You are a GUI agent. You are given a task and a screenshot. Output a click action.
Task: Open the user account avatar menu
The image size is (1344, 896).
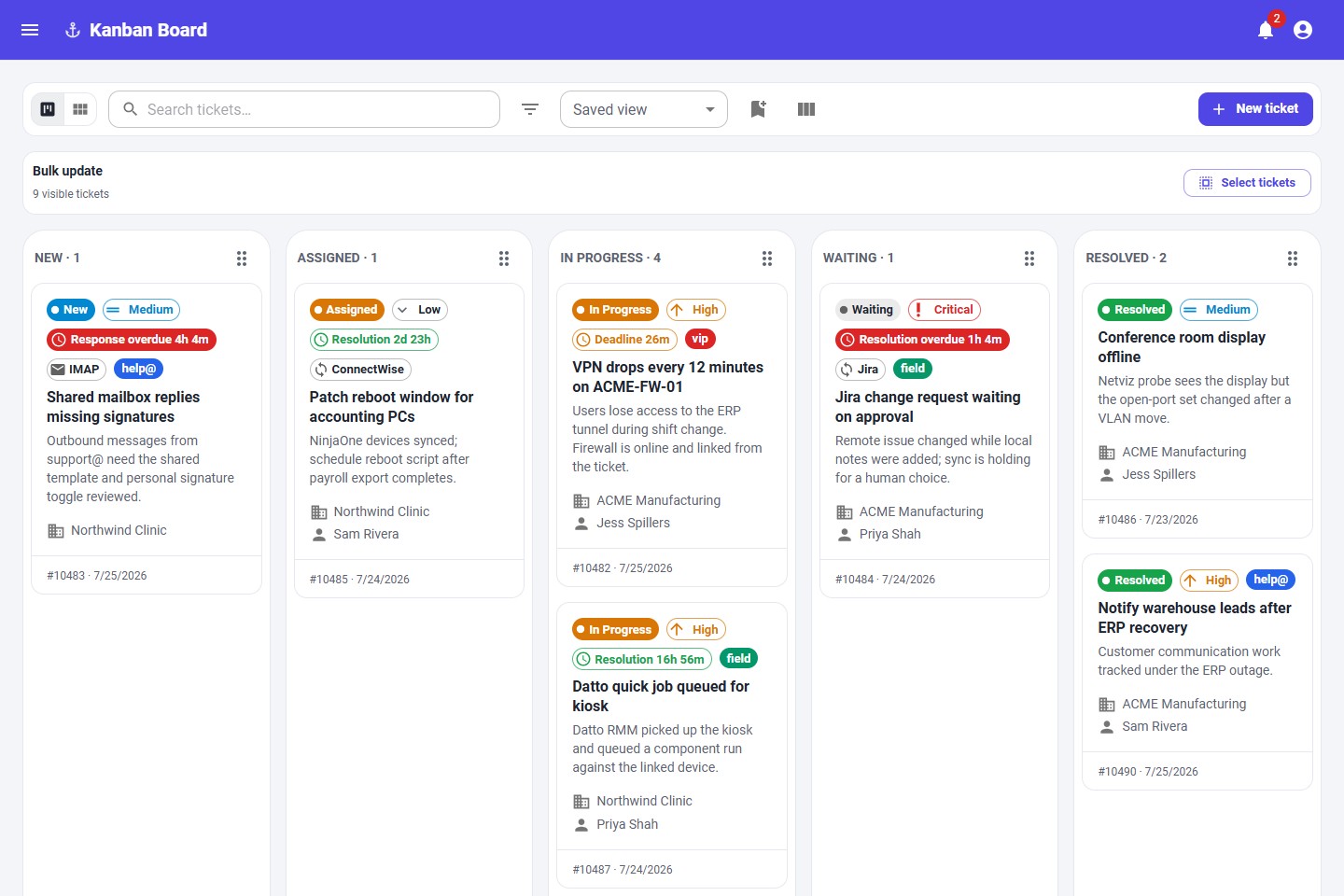click(x=1303, y=30)
